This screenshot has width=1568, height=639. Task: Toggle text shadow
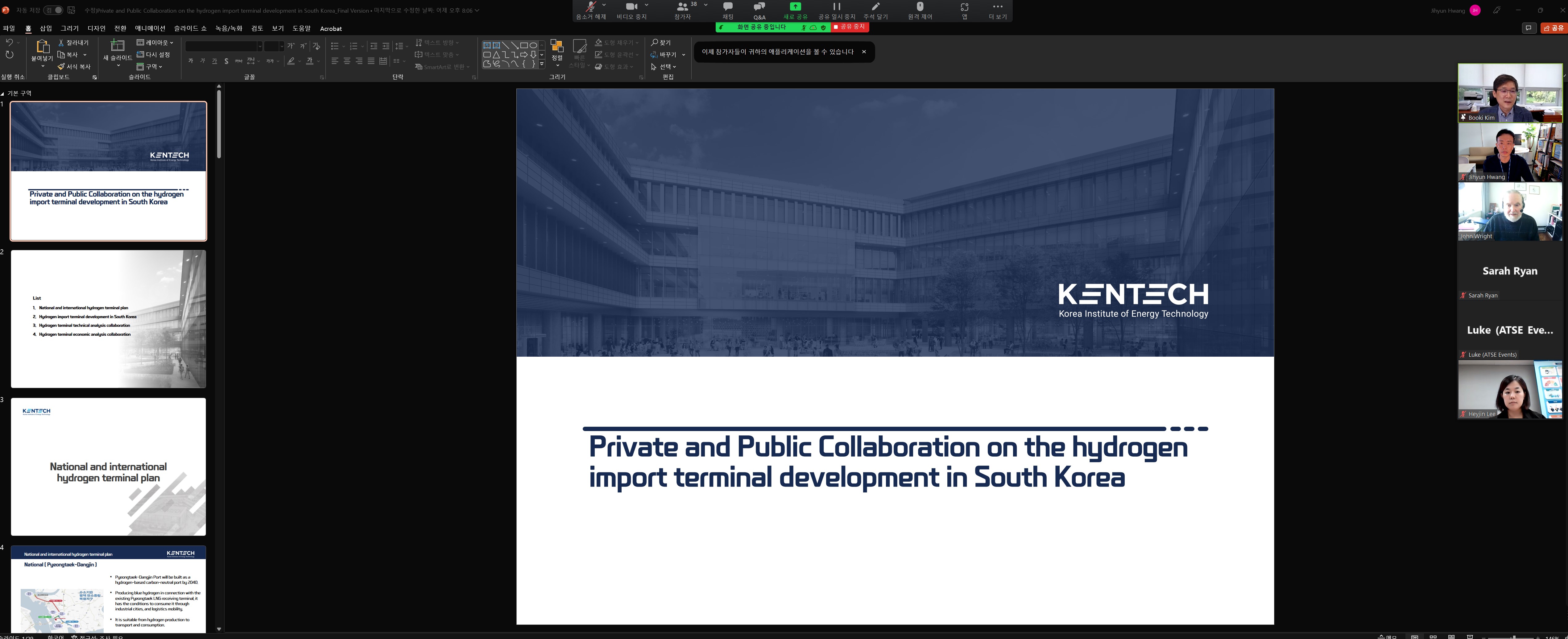pyautogui.click(x=226, y=61)
